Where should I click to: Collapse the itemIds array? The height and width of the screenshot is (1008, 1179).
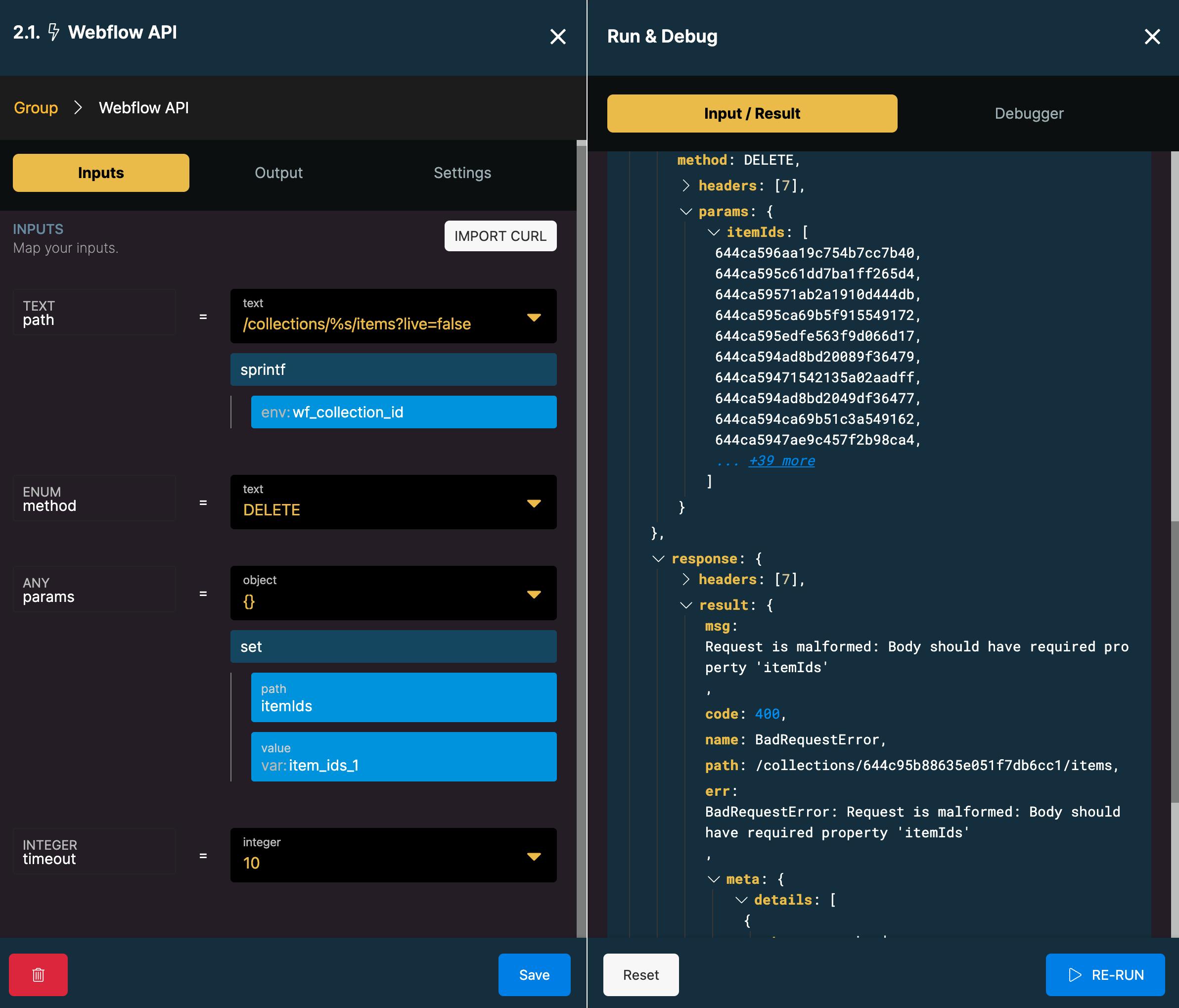[x=714, y=232]
